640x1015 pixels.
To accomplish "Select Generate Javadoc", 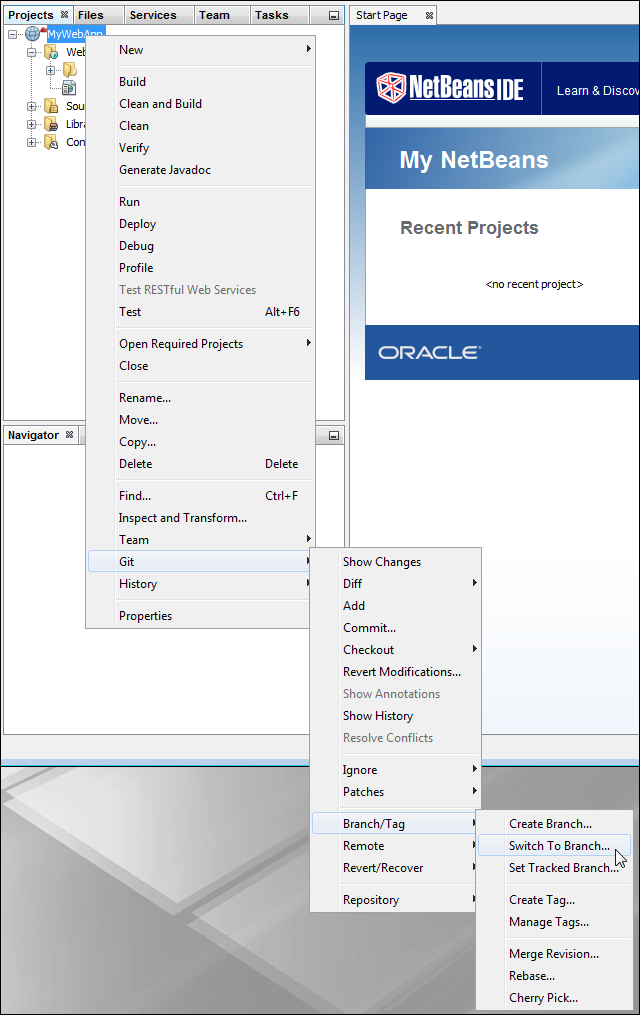I will pyautogui.click(x=201, y=170).
